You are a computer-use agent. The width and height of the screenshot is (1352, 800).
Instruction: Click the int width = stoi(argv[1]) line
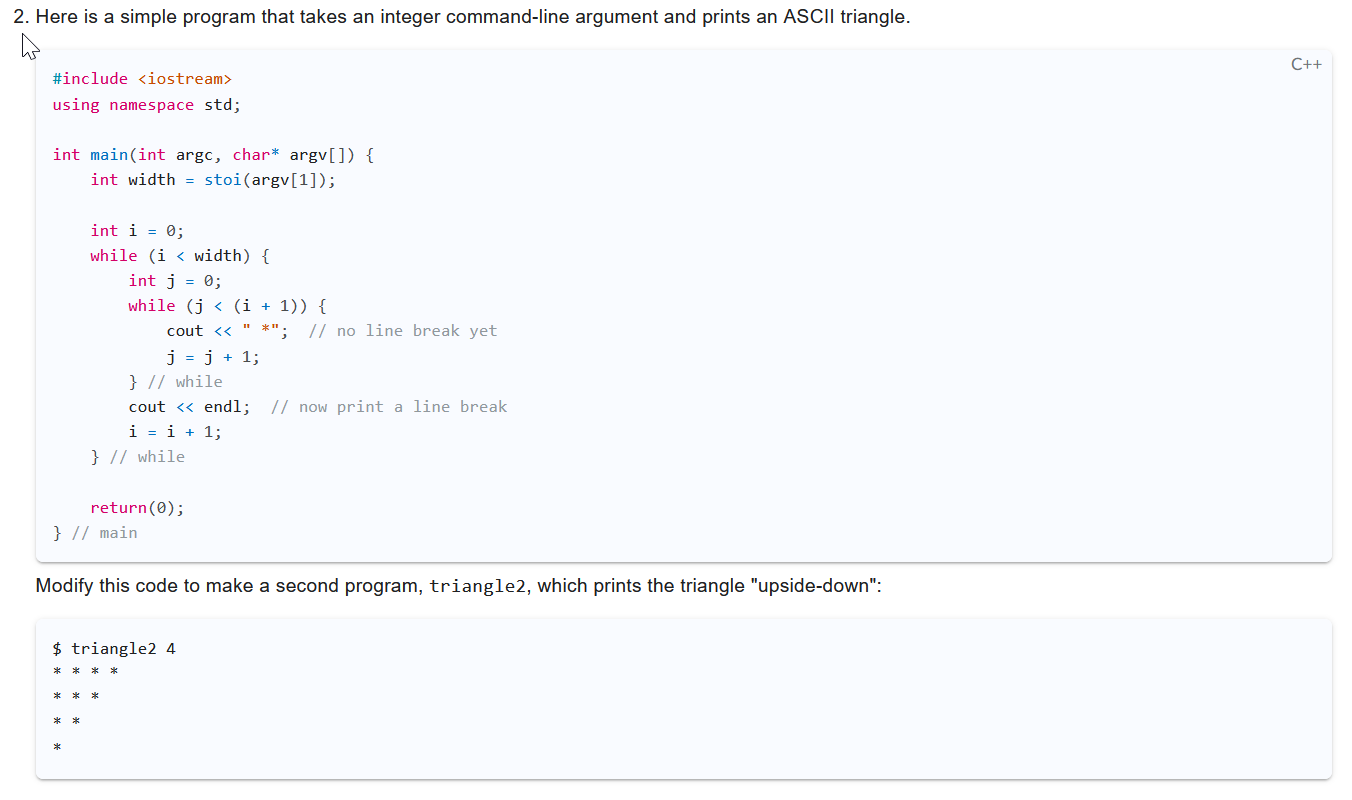tap(212, 180)
